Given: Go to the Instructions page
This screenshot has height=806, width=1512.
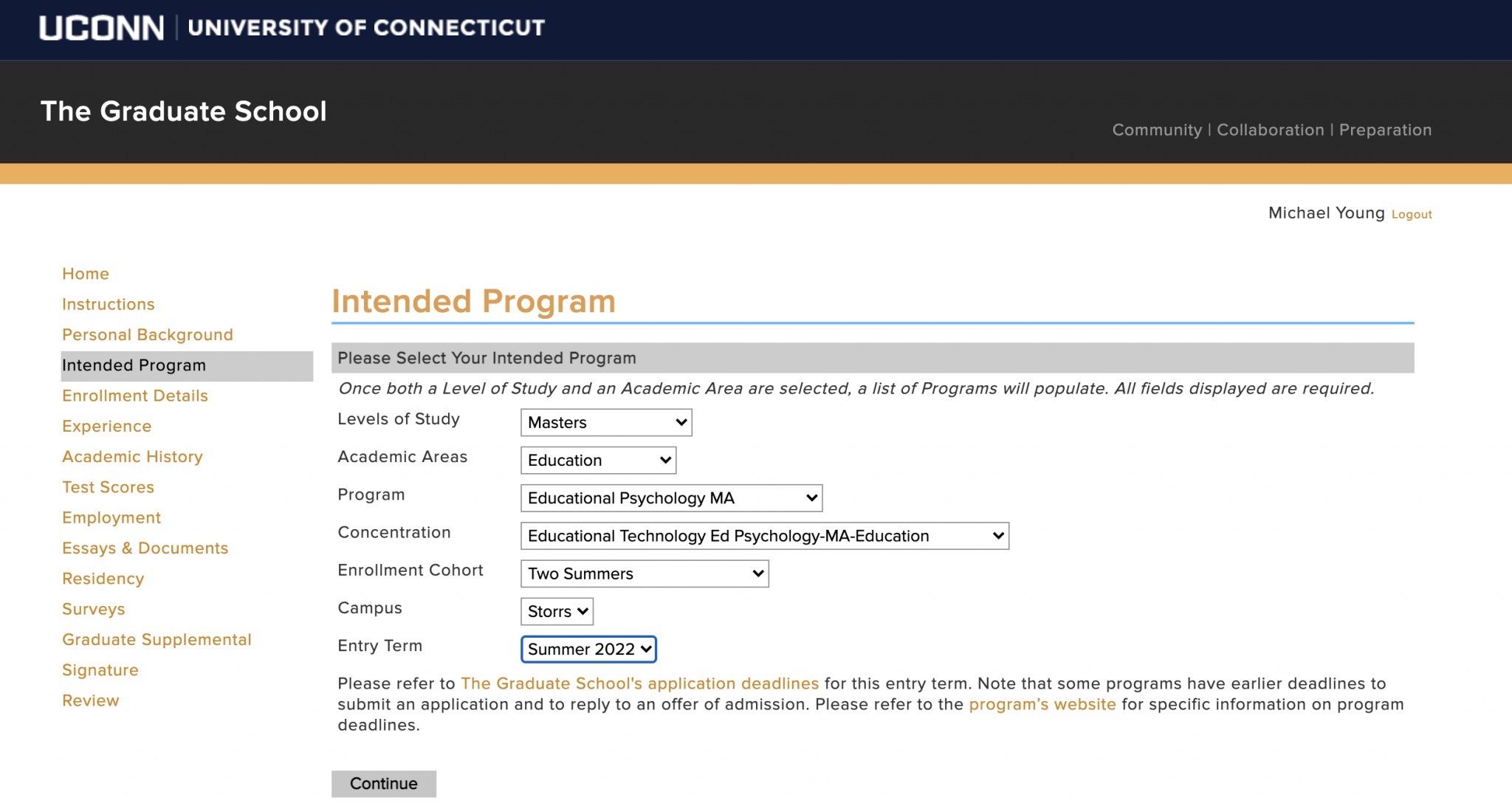Looking at the screenshot, I should pos(108,303).
